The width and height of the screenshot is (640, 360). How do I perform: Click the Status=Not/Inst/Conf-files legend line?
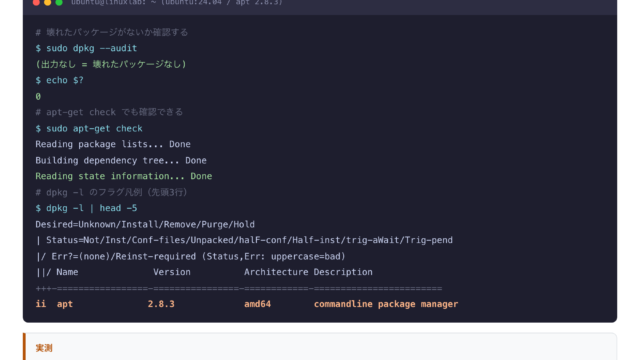[x=244, y=240]
